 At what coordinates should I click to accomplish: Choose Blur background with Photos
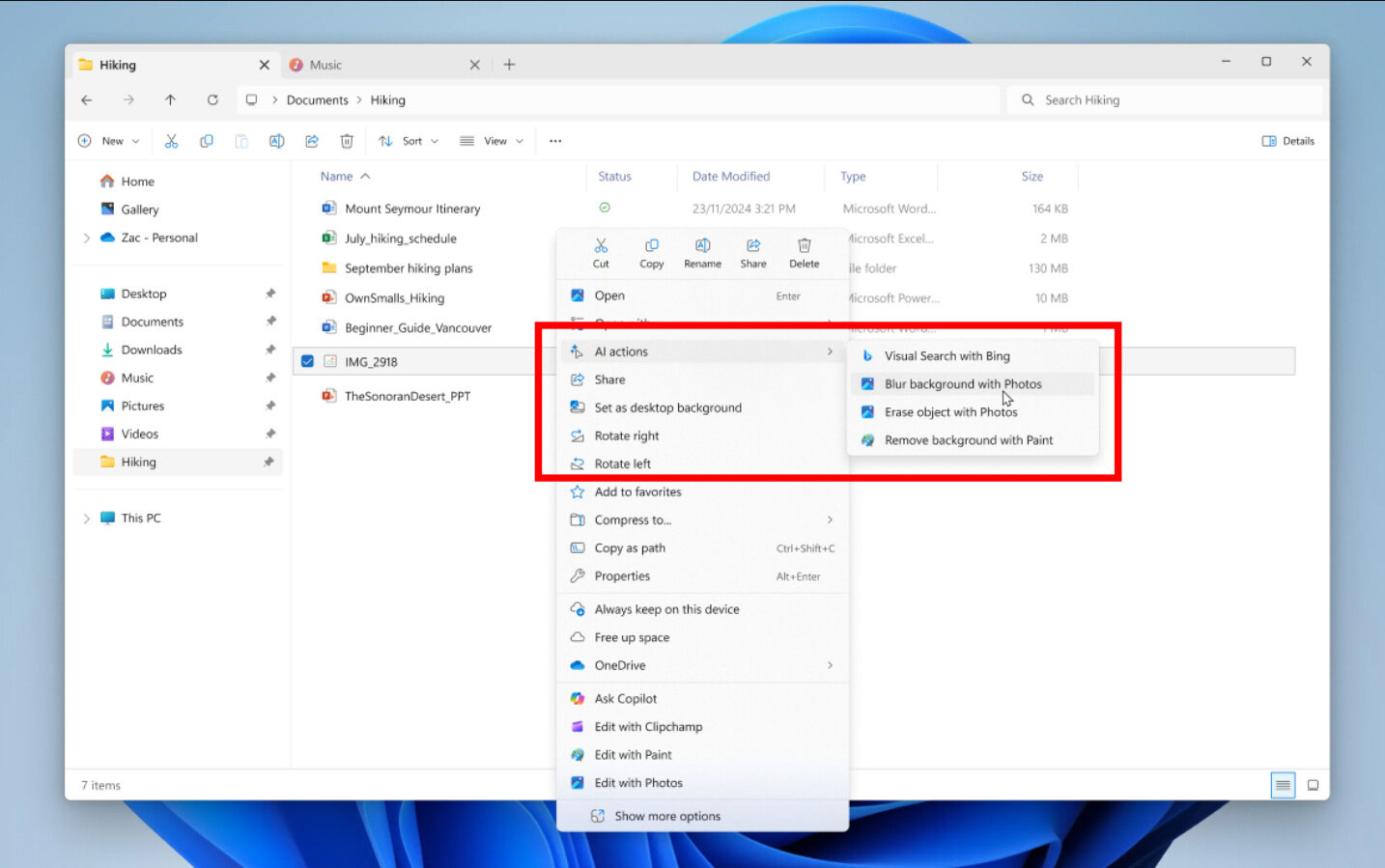[963, 383]
